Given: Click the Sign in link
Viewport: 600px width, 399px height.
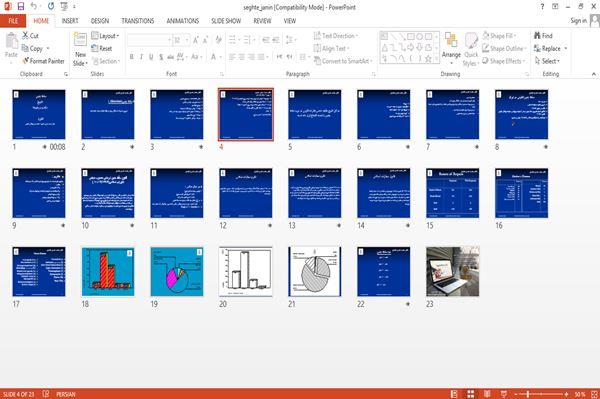Looking at the screenshot, I should (578, 21).
